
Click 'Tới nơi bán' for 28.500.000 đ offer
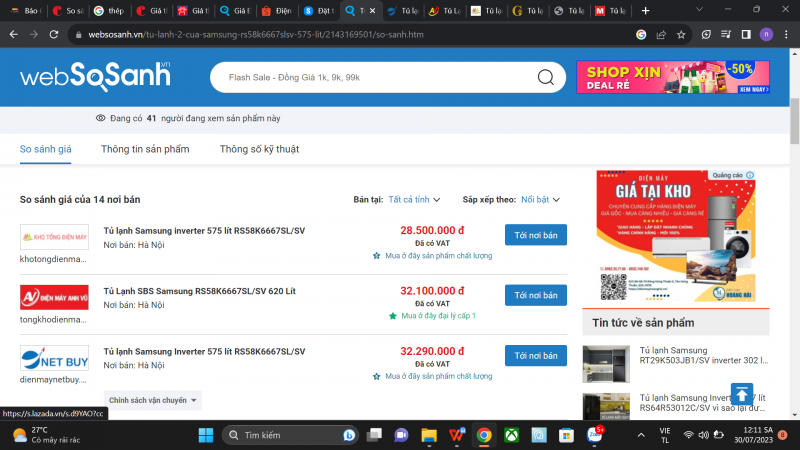(535, 235)
